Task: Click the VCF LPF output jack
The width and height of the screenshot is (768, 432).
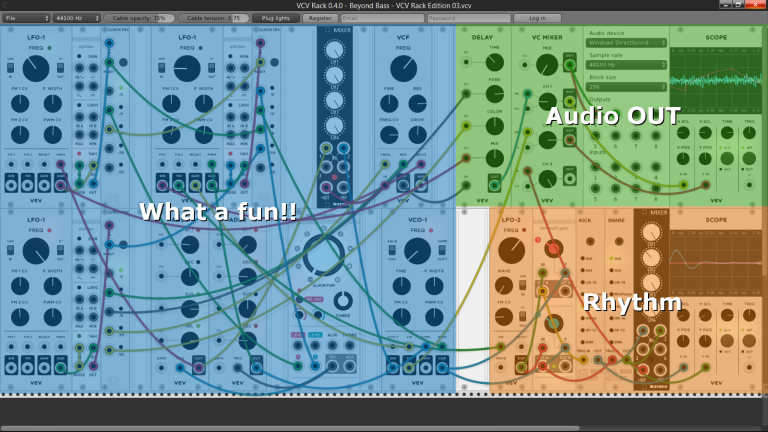Action: 403,185
